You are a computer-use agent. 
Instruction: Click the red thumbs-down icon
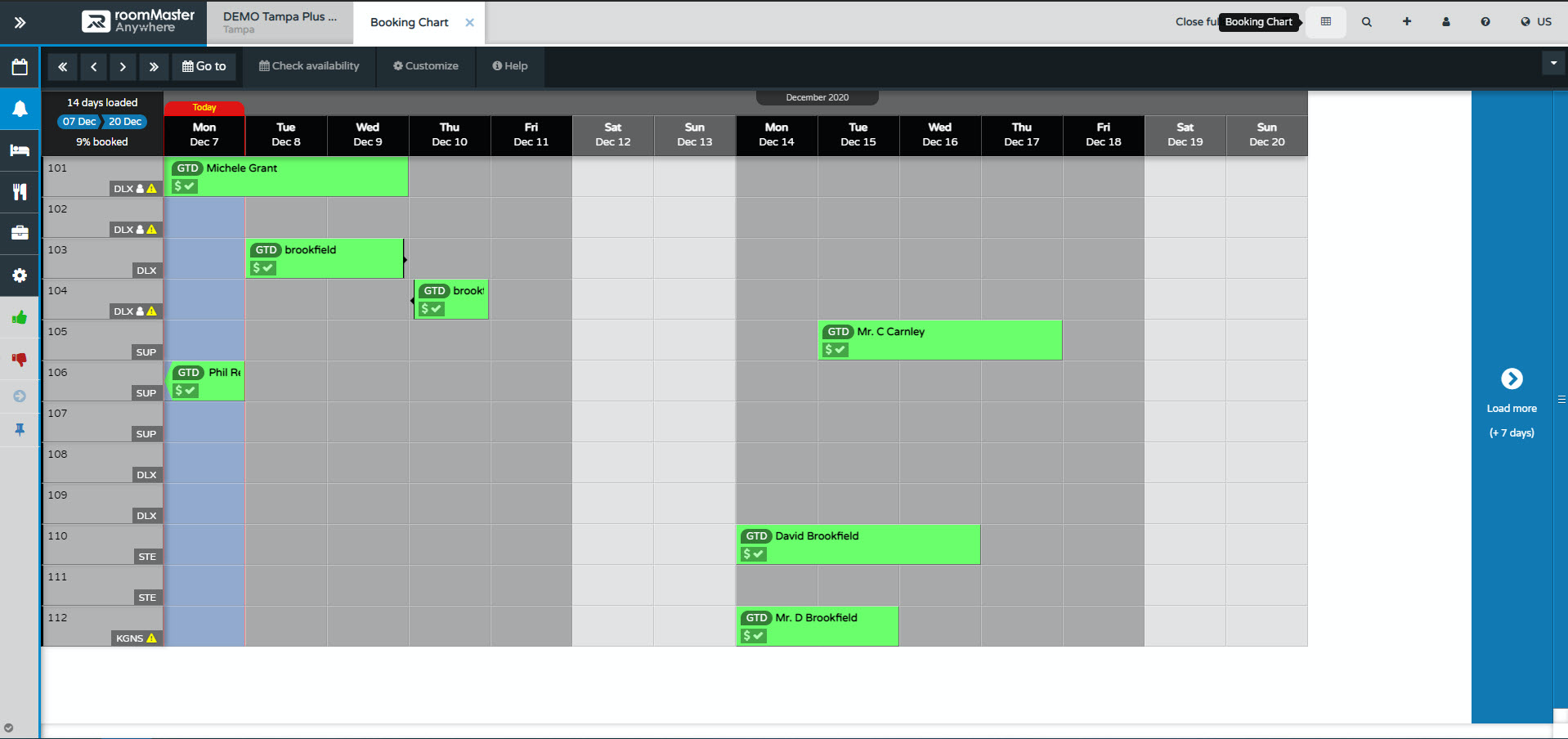(x=19, y=360)
